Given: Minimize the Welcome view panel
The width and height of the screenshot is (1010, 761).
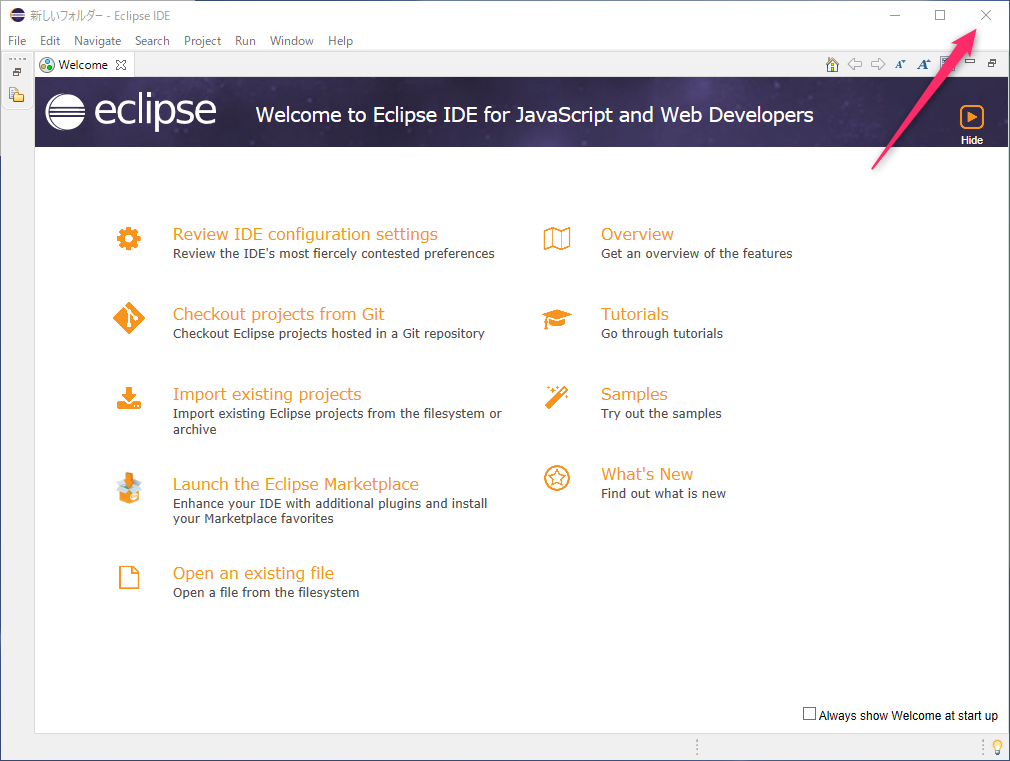Looking at the screenshot, I should pyautogui.click(x=970, y=62).
